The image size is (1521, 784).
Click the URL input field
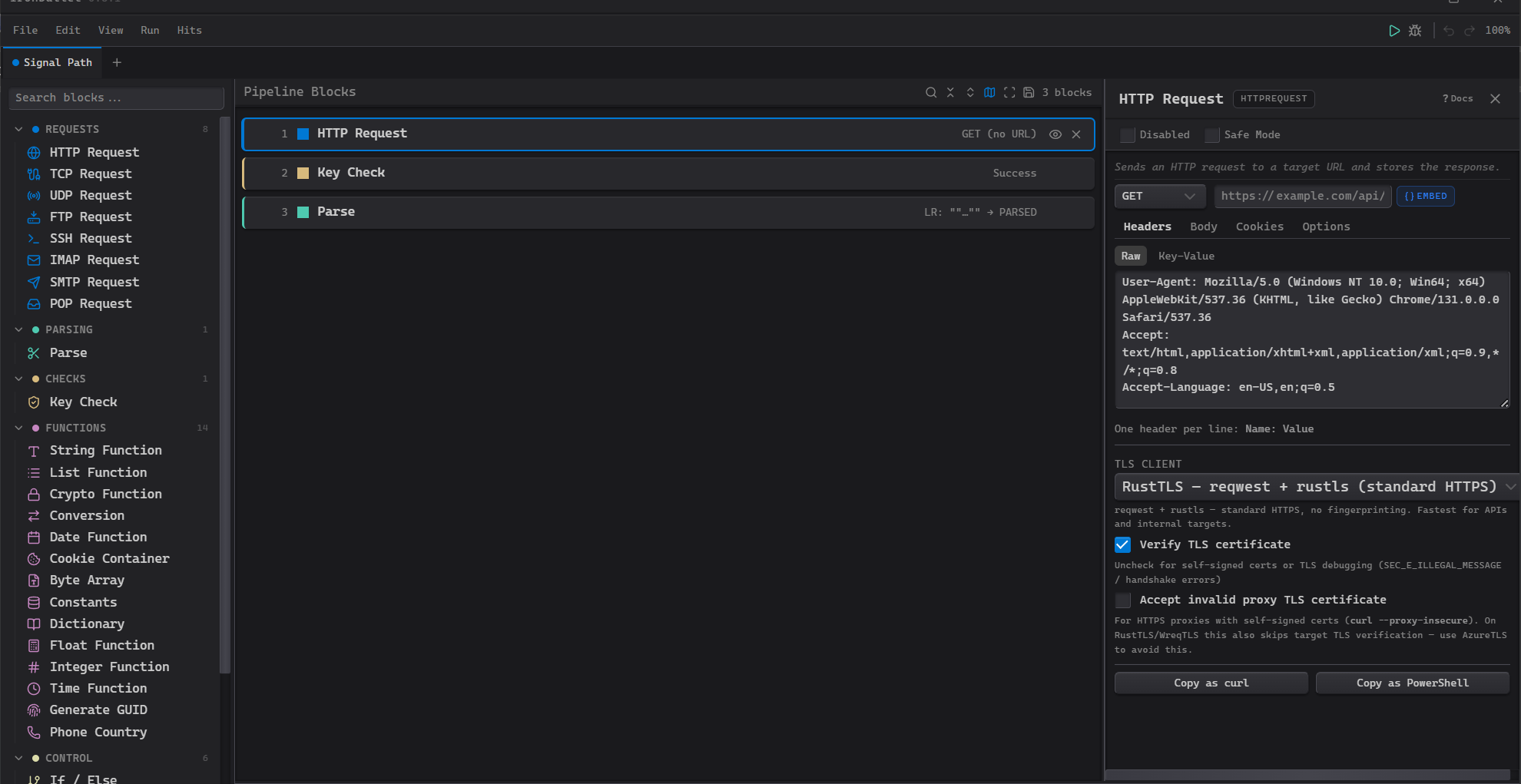[1303, 196]
